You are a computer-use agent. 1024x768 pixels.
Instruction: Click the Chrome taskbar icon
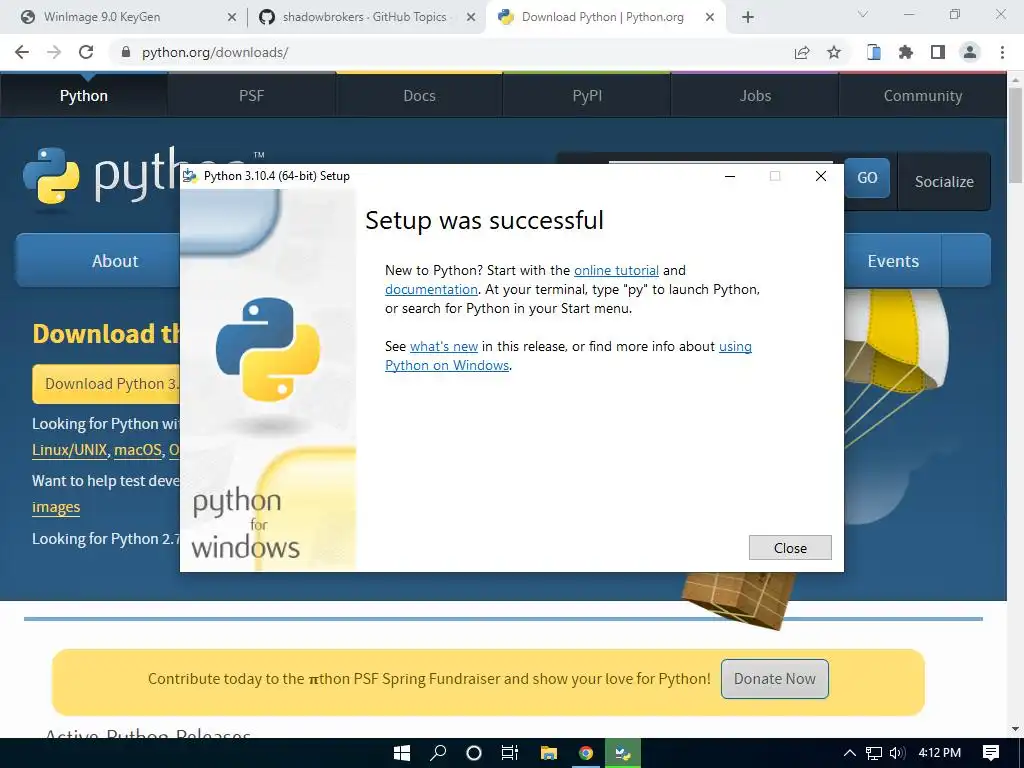pos(586,753)
